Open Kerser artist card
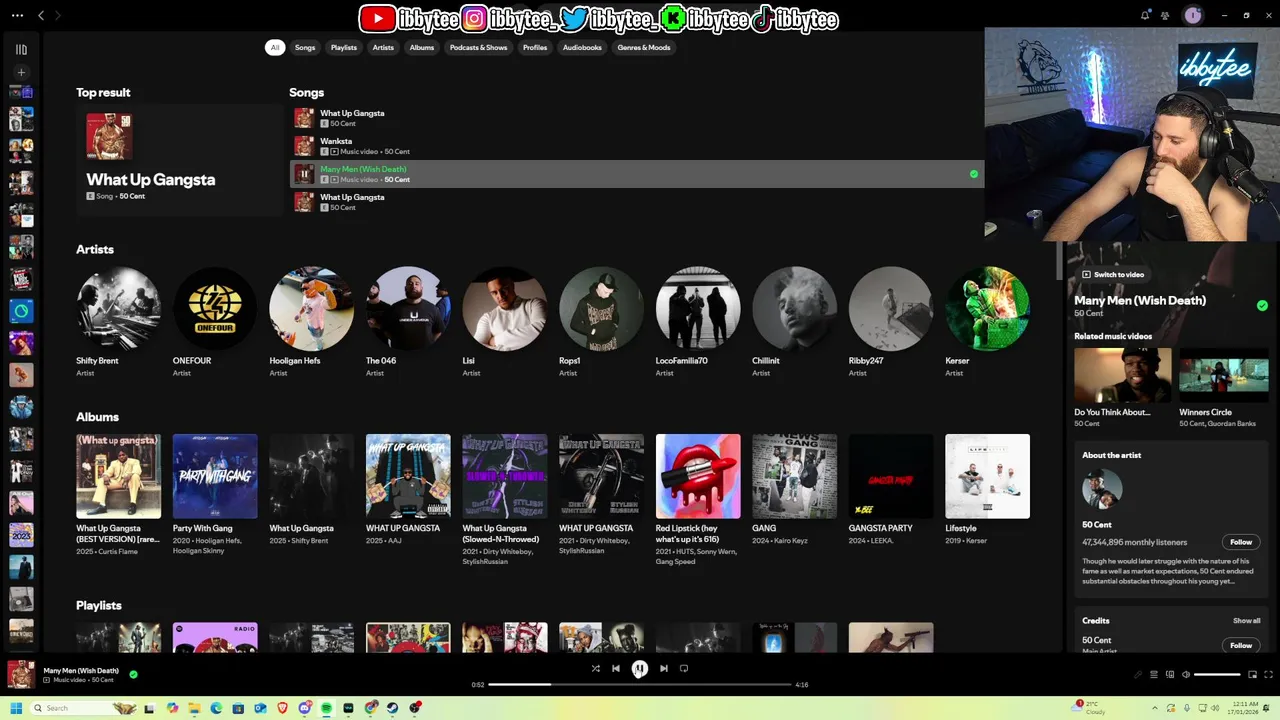 click(x=987, y=322)
